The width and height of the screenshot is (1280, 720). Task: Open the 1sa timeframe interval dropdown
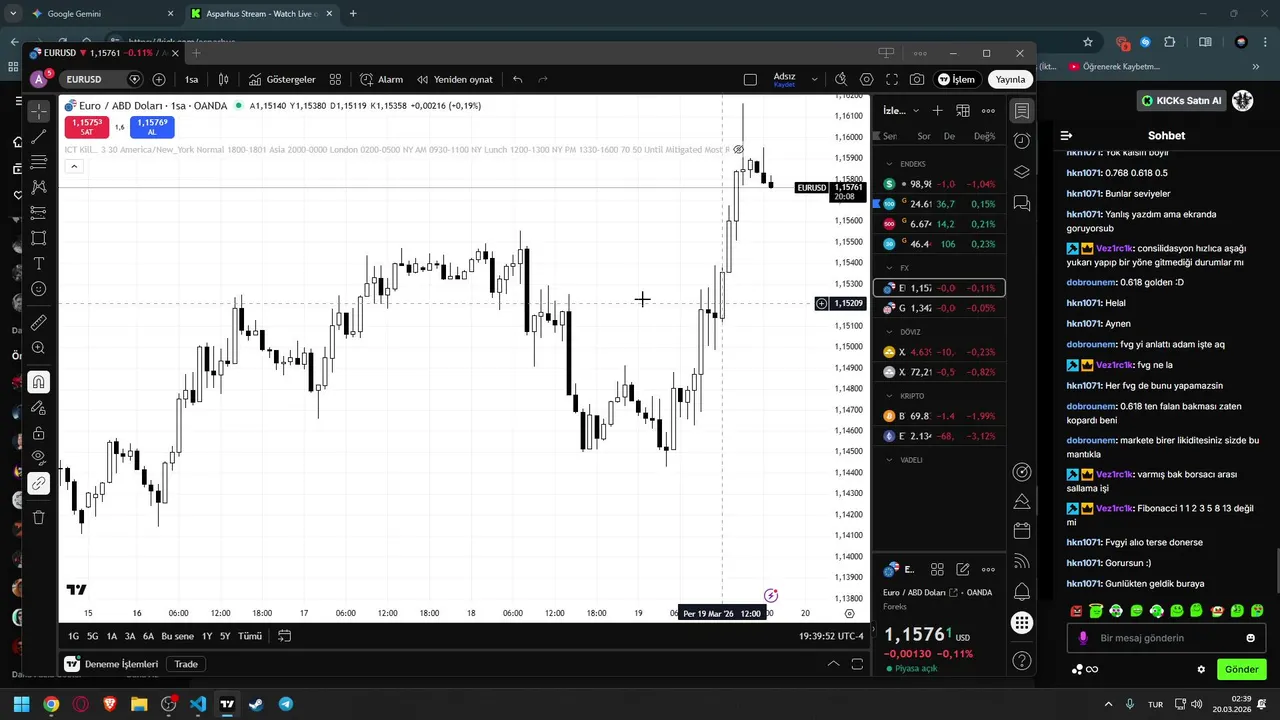[191, 79]
